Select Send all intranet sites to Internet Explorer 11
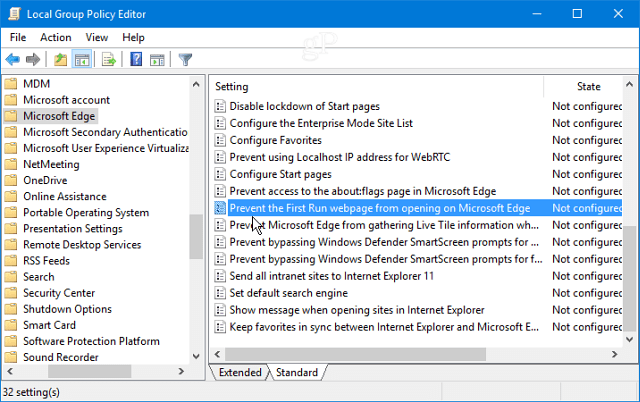This screenshot has width=640, height=402. [x=331, y=276]
